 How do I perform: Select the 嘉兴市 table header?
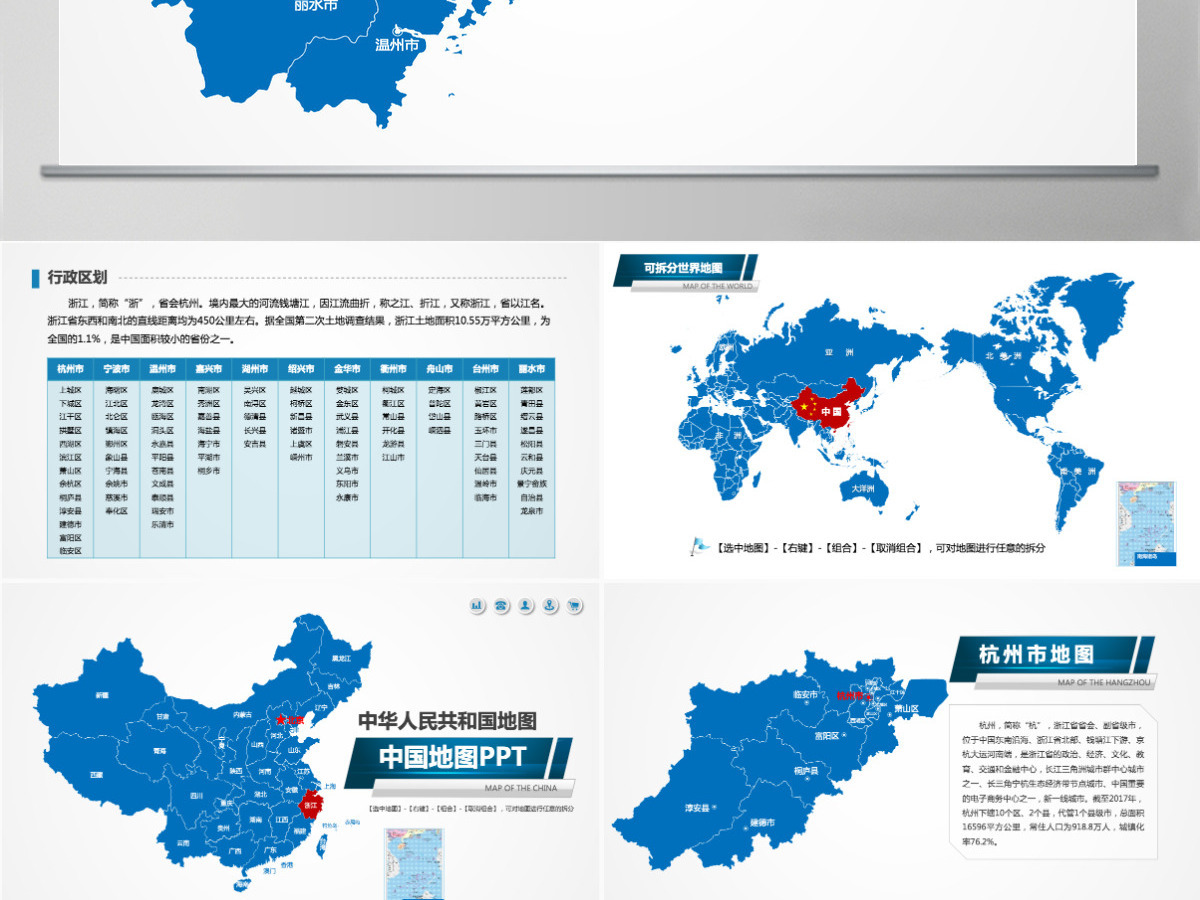click(208, 368)
